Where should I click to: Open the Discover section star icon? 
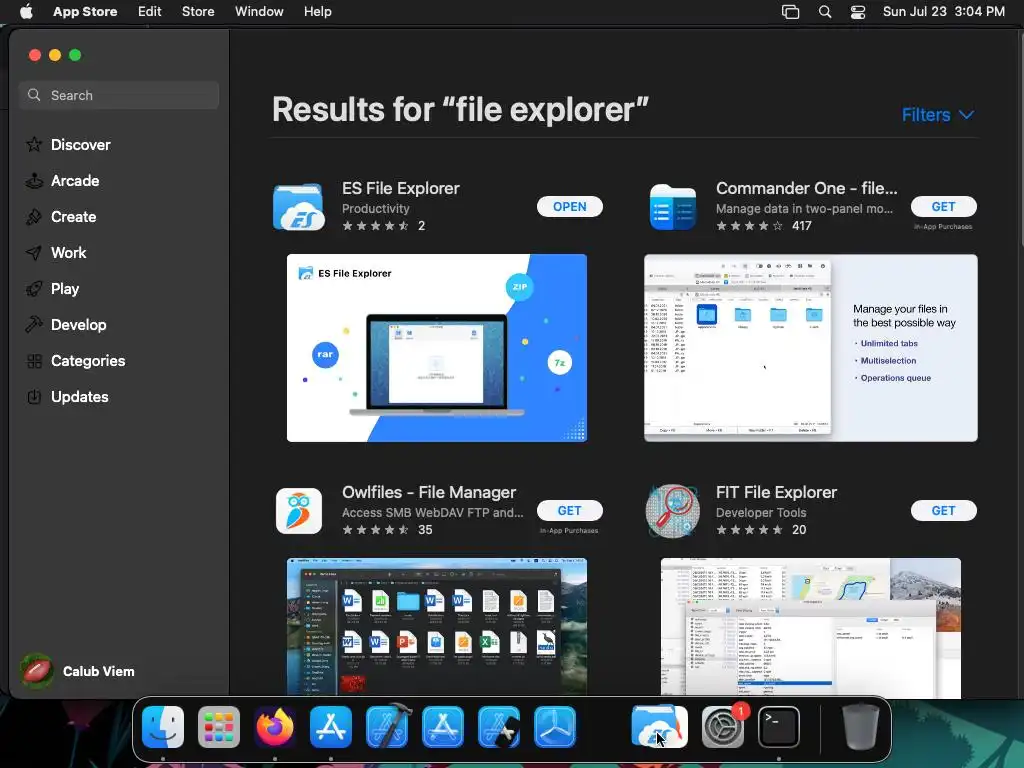[34, 144]
